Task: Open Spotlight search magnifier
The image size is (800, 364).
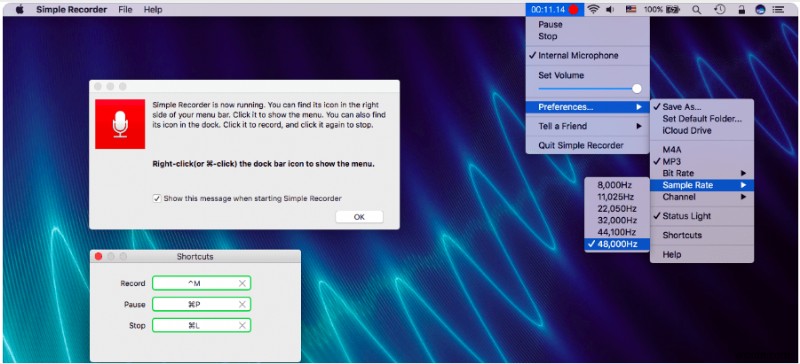Action: coord(696,10)
